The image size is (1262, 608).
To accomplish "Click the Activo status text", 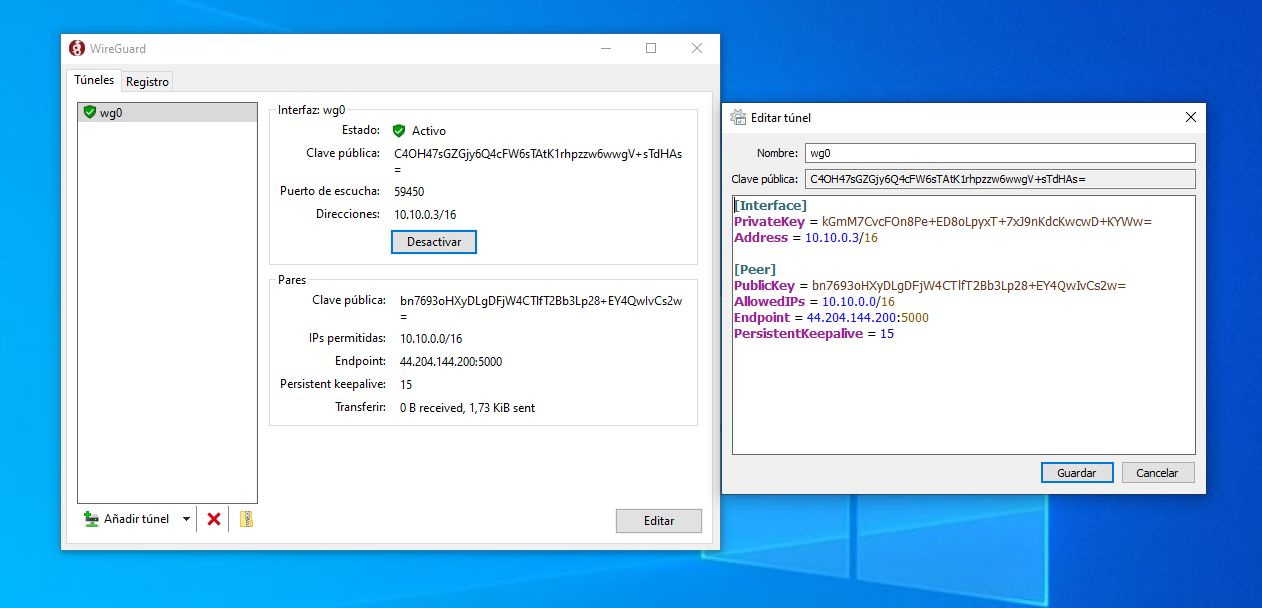I will [429, 131].
